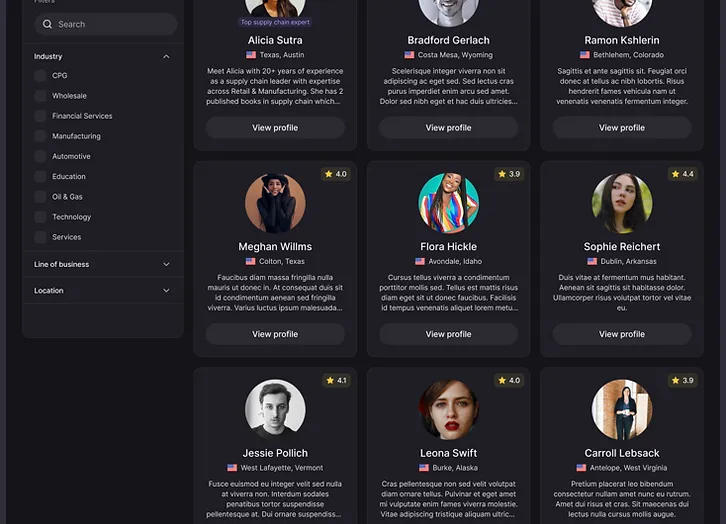This screenshot has height=524, width=726.
Task: Collapse the Industry filter section
Action: pos(166,56)
